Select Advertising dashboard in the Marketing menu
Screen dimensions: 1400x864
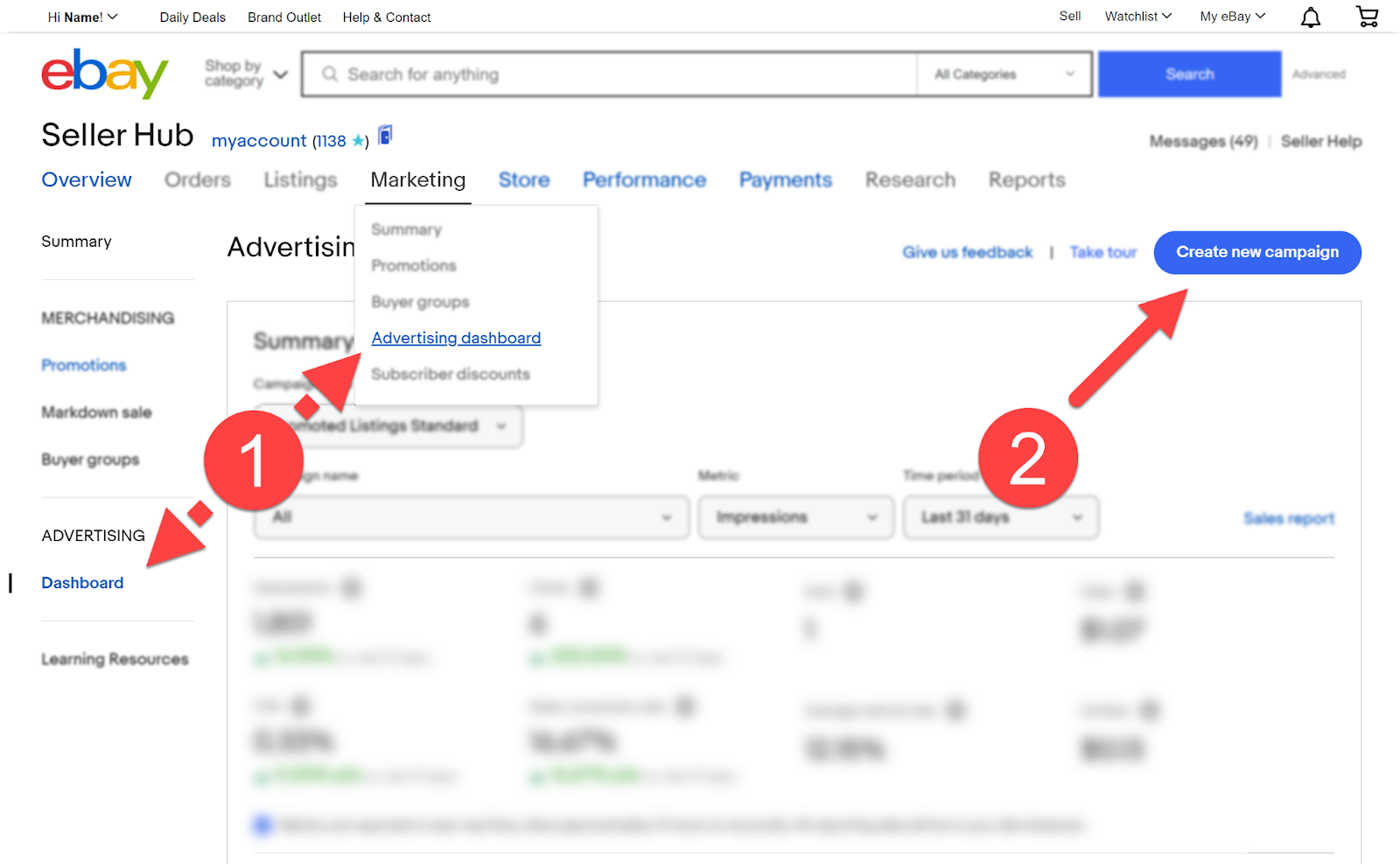(456, 338)
